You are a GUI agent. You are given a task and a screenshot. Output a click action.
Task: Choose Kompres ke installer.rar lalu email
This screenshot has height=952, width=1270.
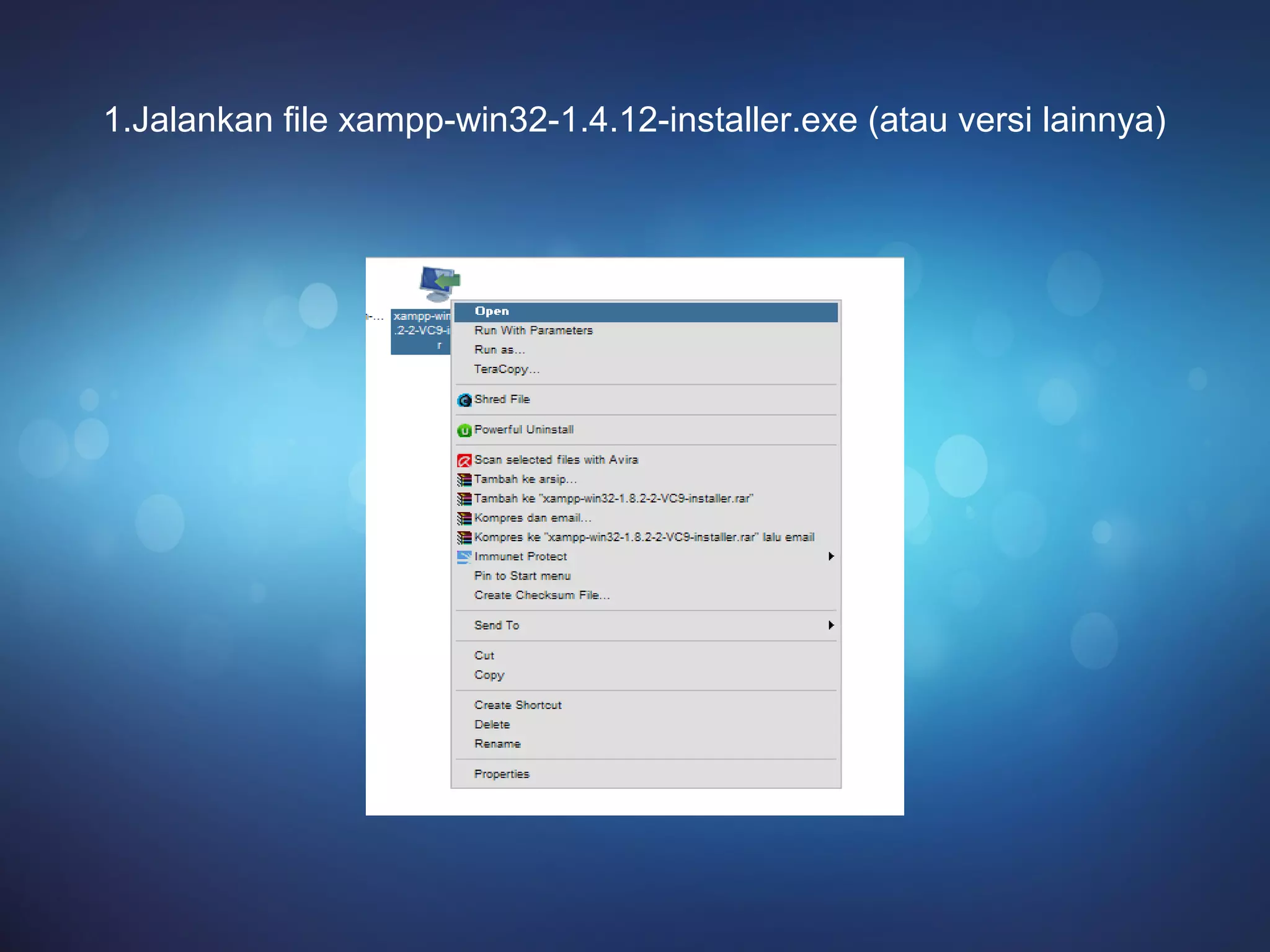pyautogui.click(x=646, y=537)
